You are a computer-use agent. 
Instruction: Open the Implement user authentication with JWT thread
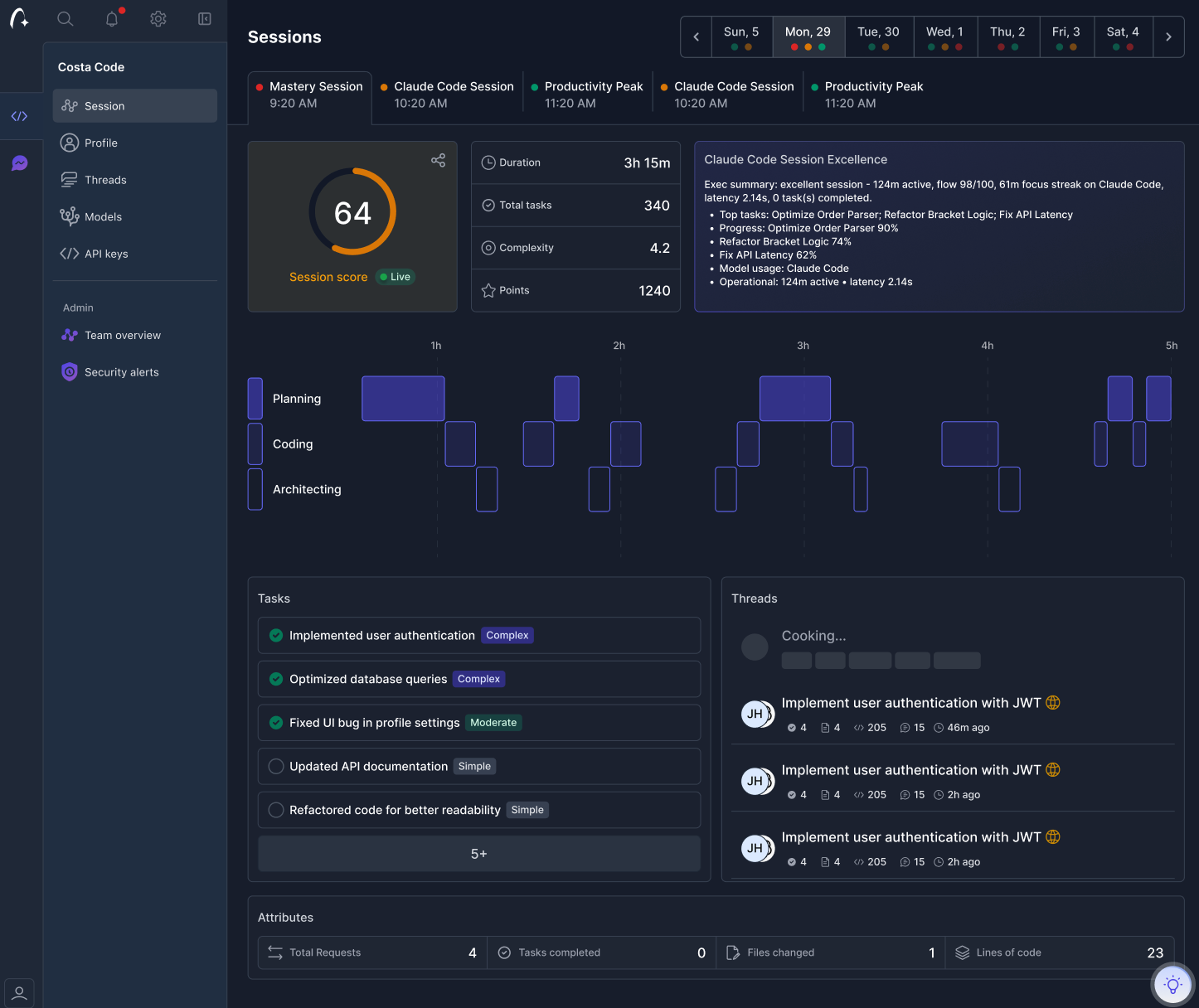pos(911,702)
